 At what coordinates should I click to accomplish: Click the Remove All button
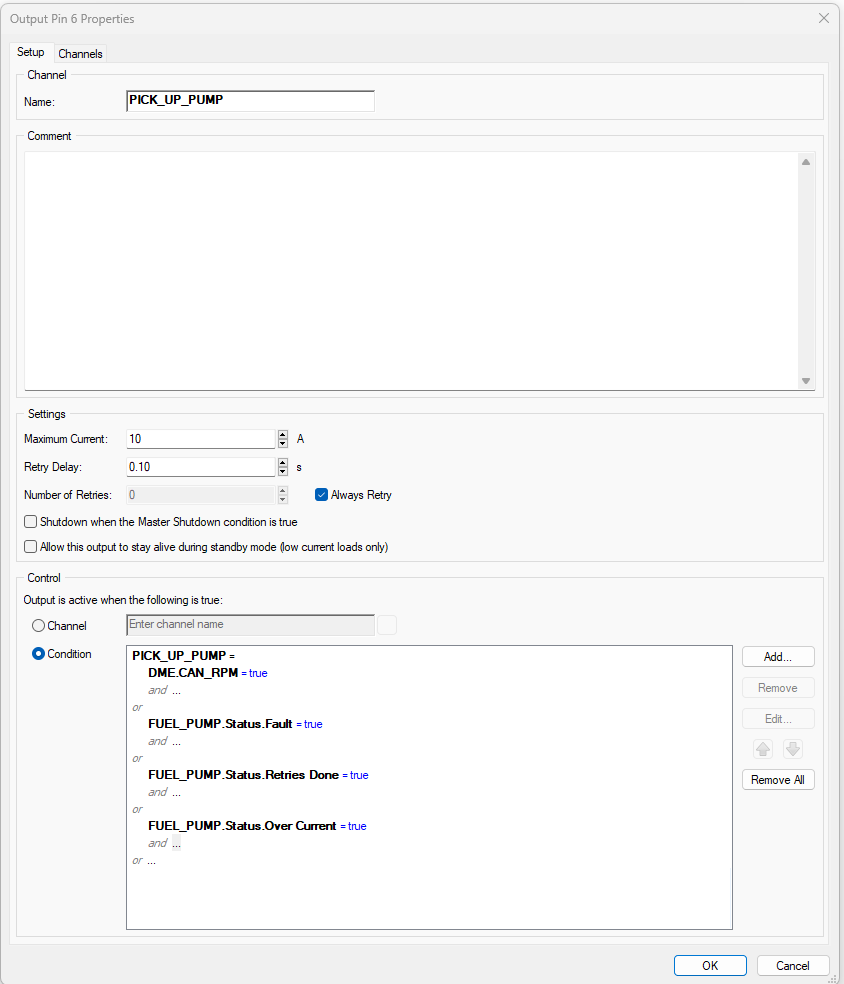(x=778, y=780)
